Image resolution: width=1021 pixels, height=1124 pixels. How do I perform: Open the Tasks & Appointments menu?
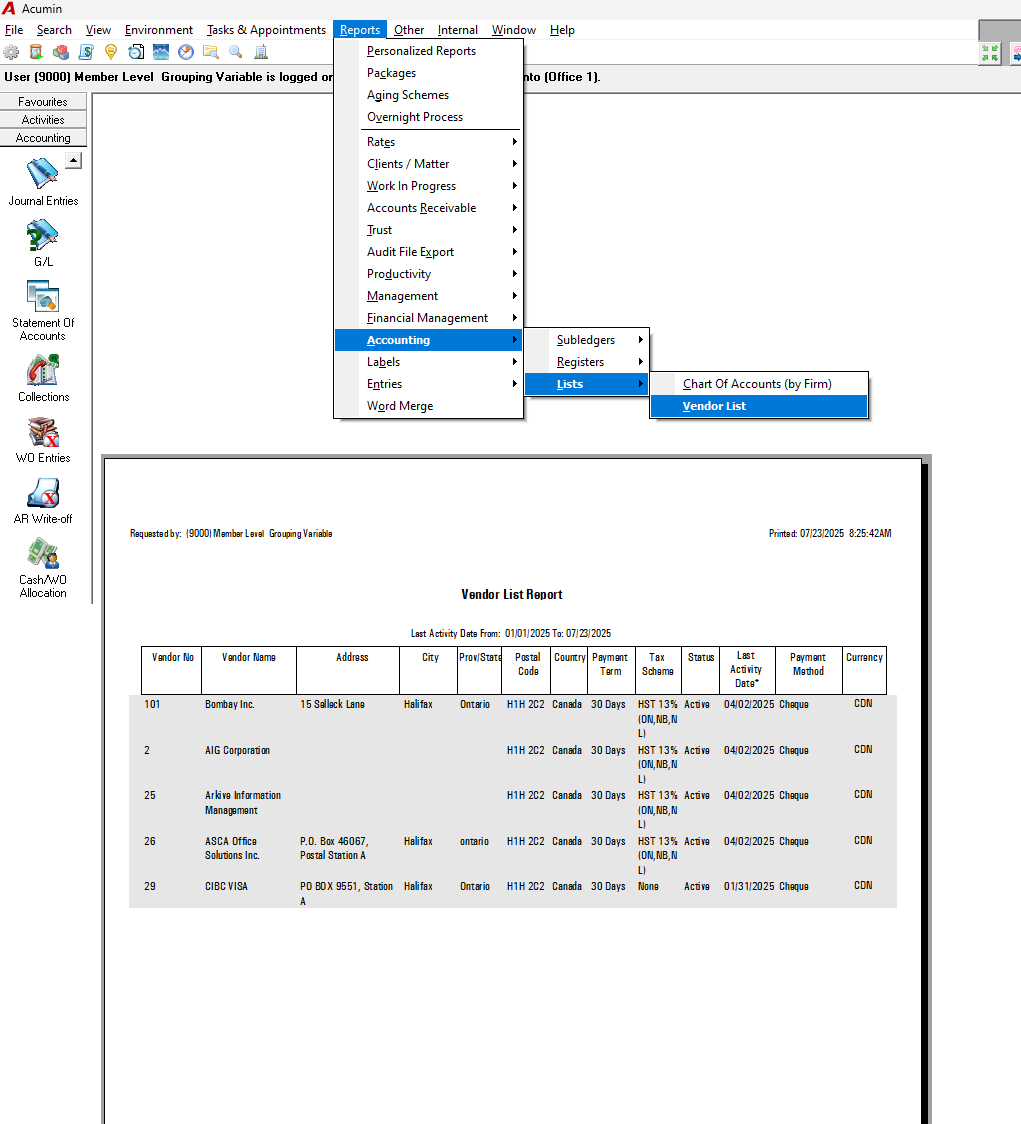(266, 30)
